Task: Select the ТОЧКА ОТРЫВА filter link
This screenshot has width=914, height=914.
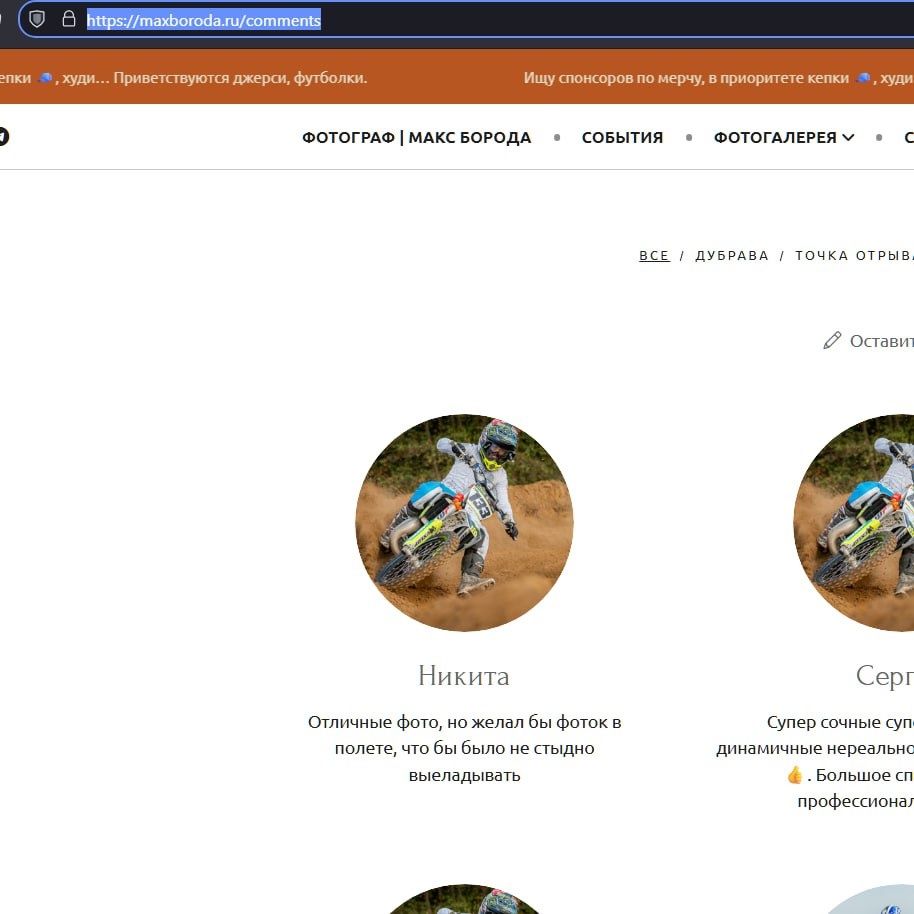Action: (x=854, y=255)
